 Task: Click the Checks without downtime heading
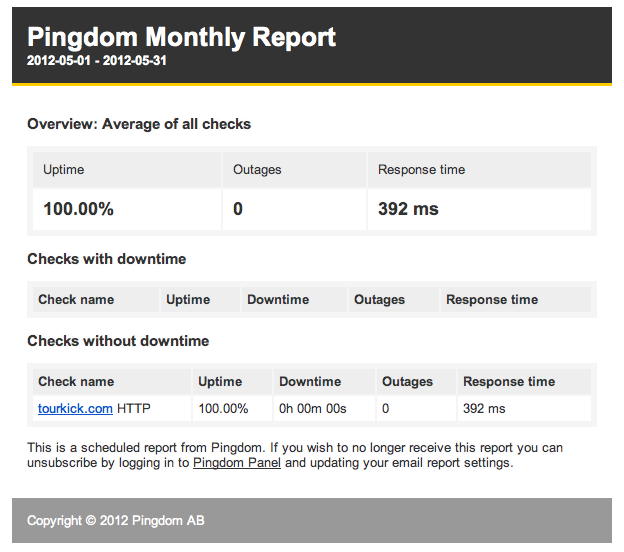pyautogui.click(x=118, y=341)
